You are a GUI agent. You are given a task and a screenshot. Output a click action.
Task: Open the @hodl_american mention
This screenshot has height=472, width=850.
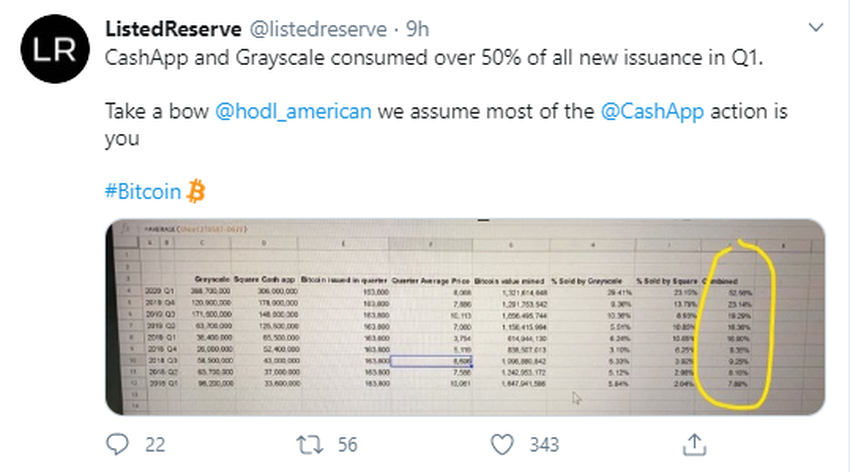point(293,111)
